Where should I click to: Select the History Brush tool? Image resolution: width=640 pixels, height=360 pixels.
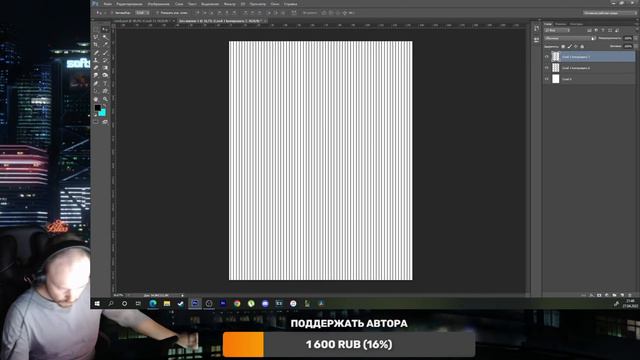105,60
